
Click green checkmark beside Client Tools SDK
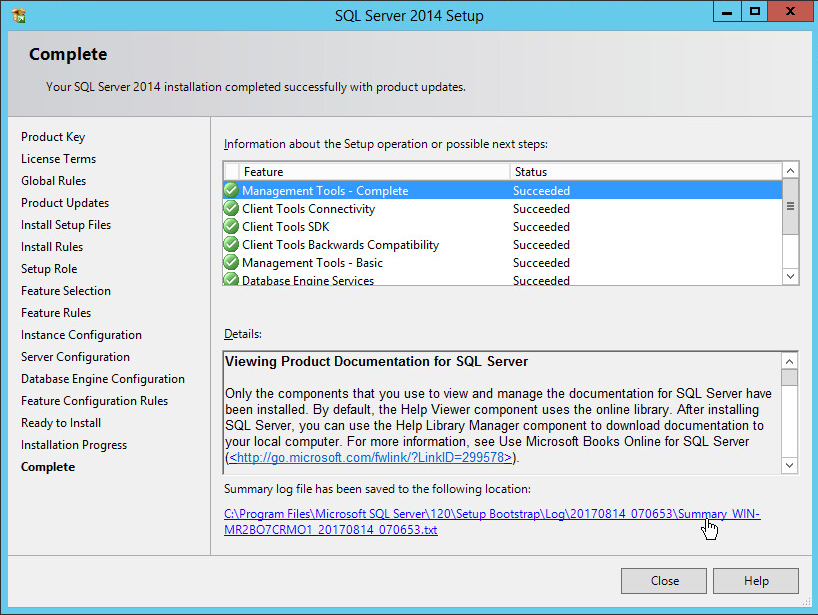(231, 227)
